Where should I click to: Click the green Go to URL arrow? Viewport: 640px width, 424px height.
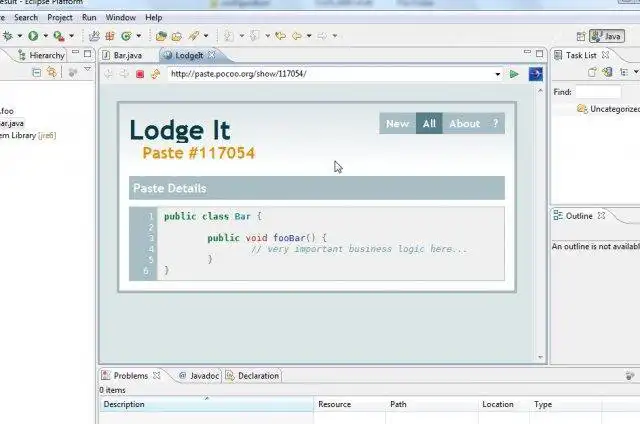[x=514, y=74]
